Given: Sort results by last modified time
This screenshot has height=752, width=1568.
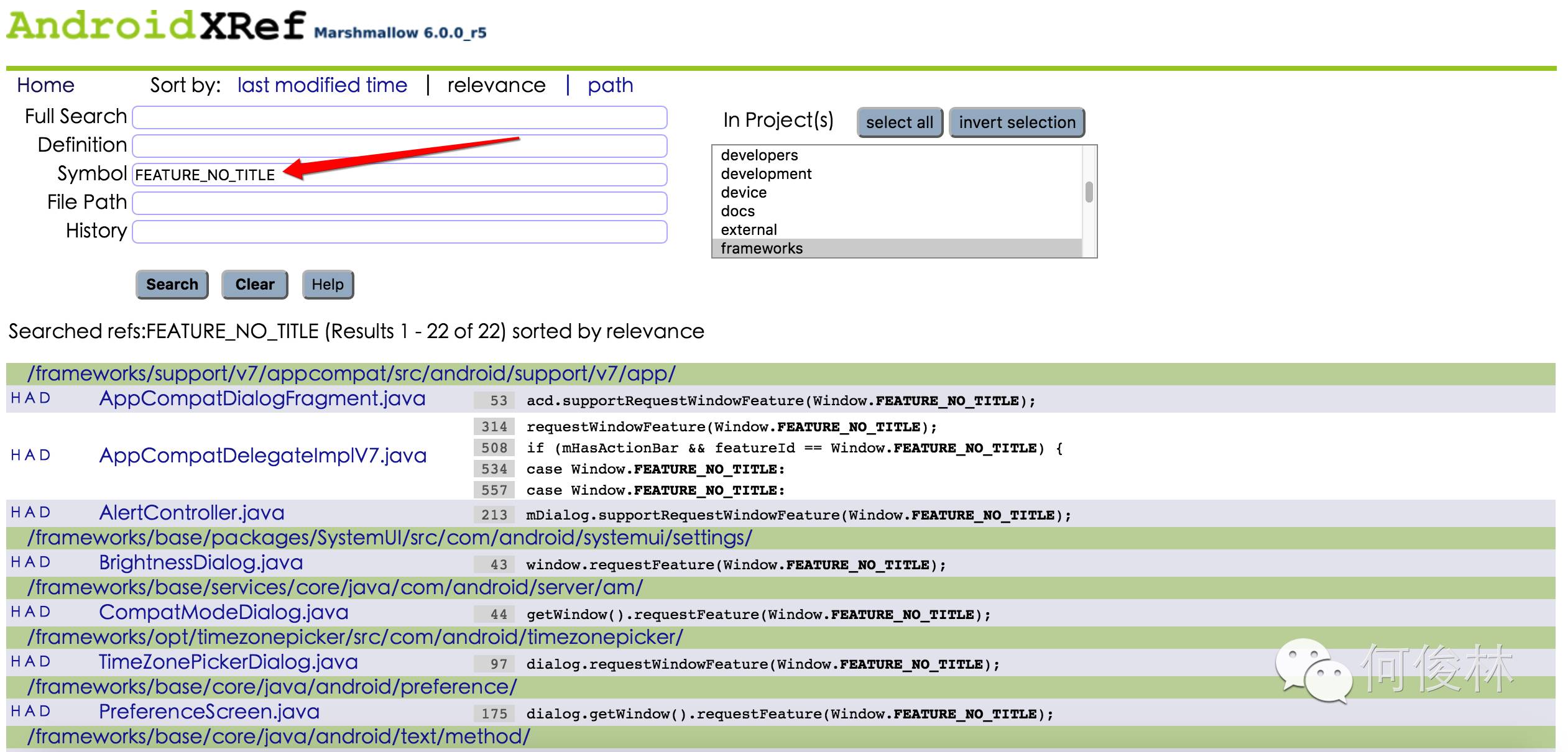Looking at the screenshot, I should click(322, 85).
